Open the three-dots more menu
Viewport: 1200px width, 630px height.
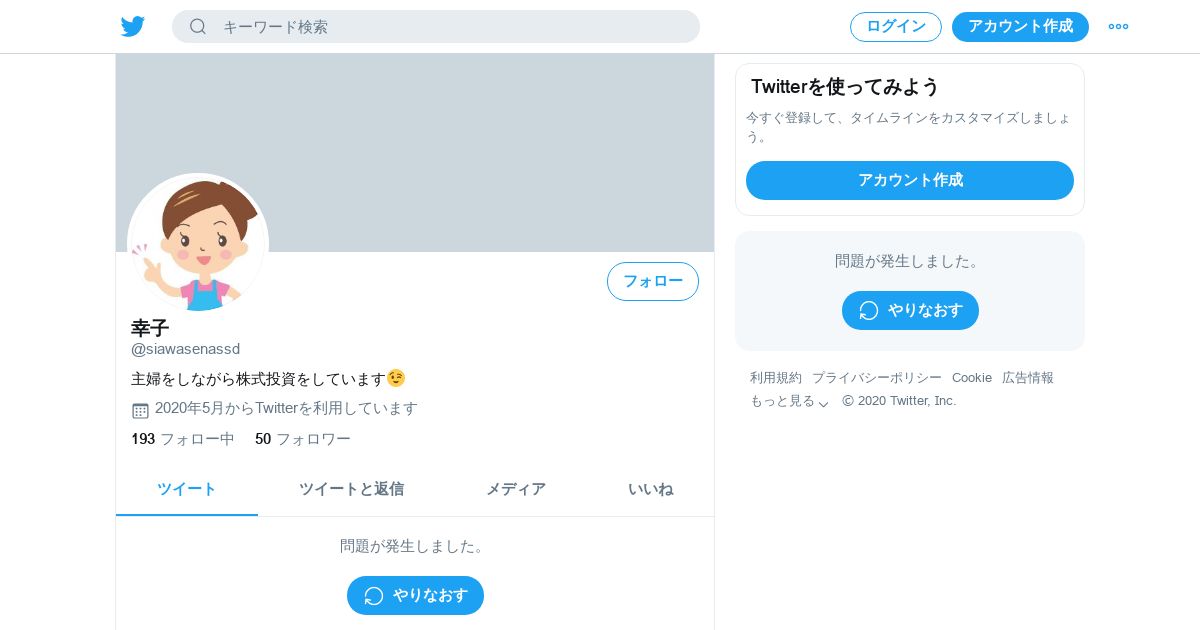(x=1118, y=27)
